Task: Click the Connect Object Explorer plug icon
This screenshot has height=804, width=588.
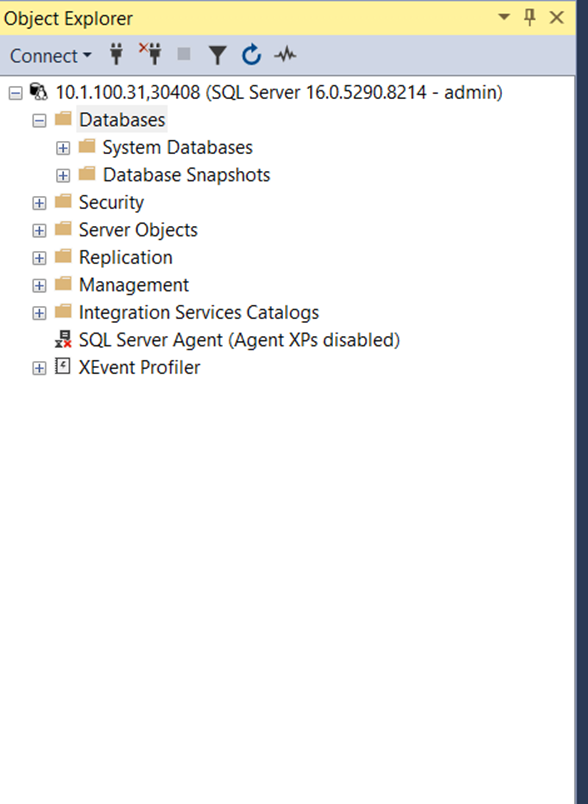Action: point(116,54)
